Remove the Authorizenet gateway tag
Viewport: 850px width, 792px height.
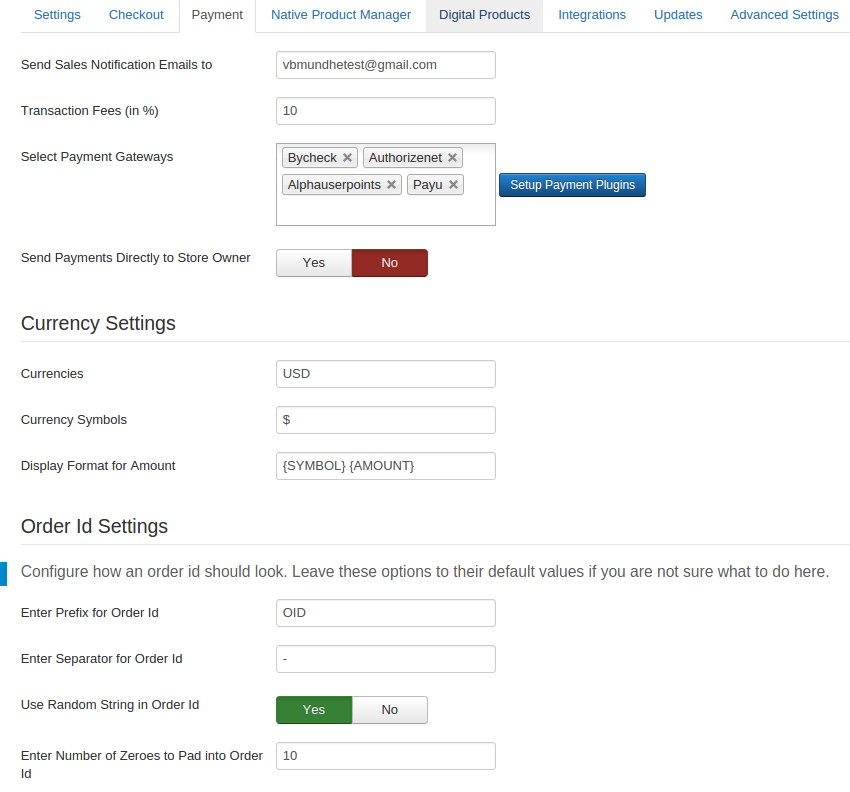click(x=452, y=158)
